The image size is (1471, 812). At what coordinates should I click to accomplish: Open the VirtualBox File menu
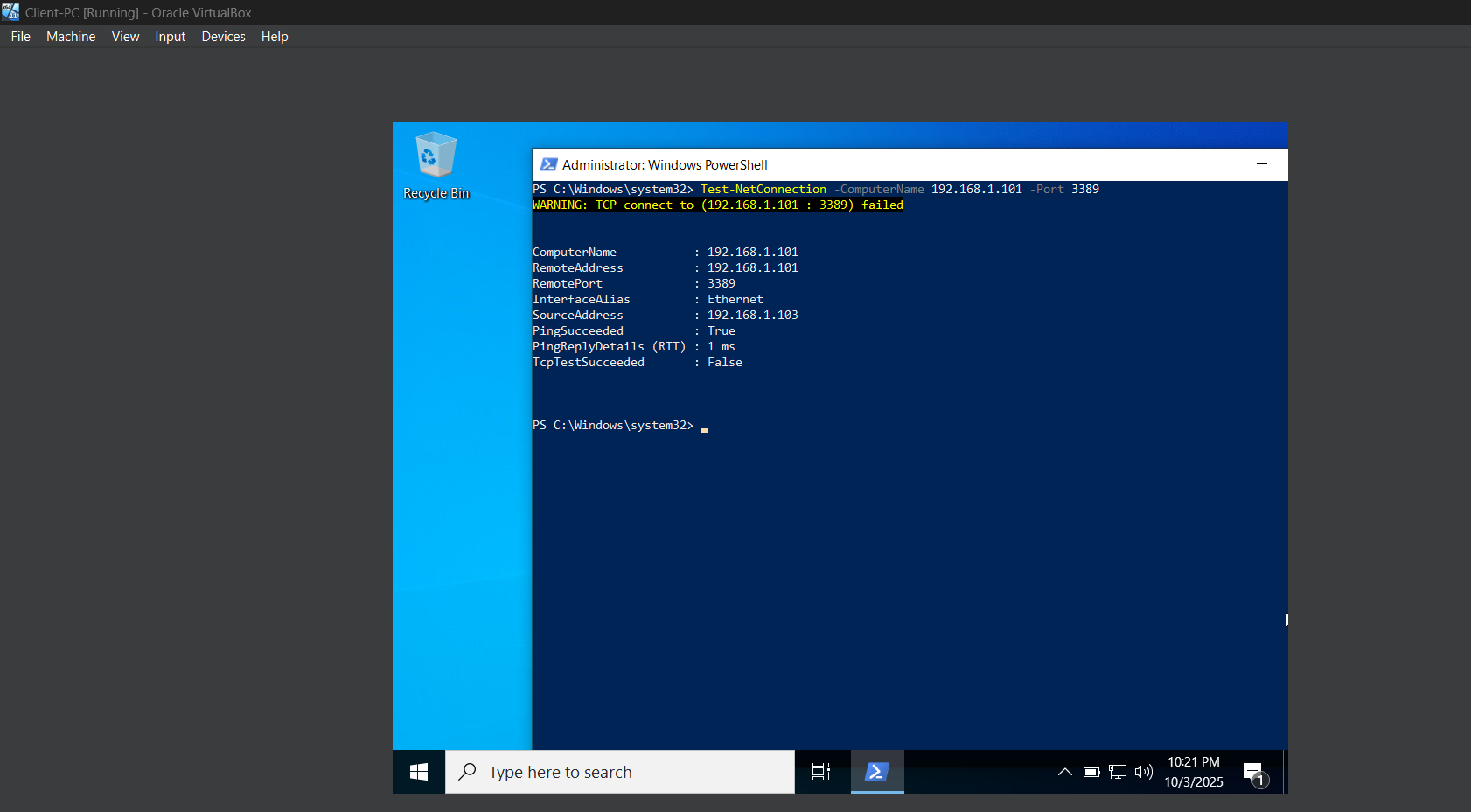coord(21,37)
